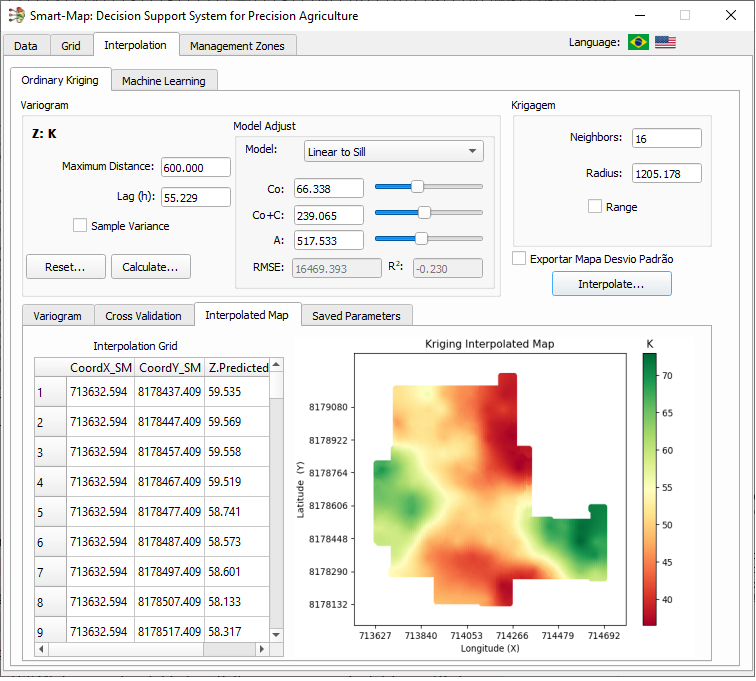756x681 pixels.
Task: Adjust the A range slider handle
Action: [x=421, y=238]
